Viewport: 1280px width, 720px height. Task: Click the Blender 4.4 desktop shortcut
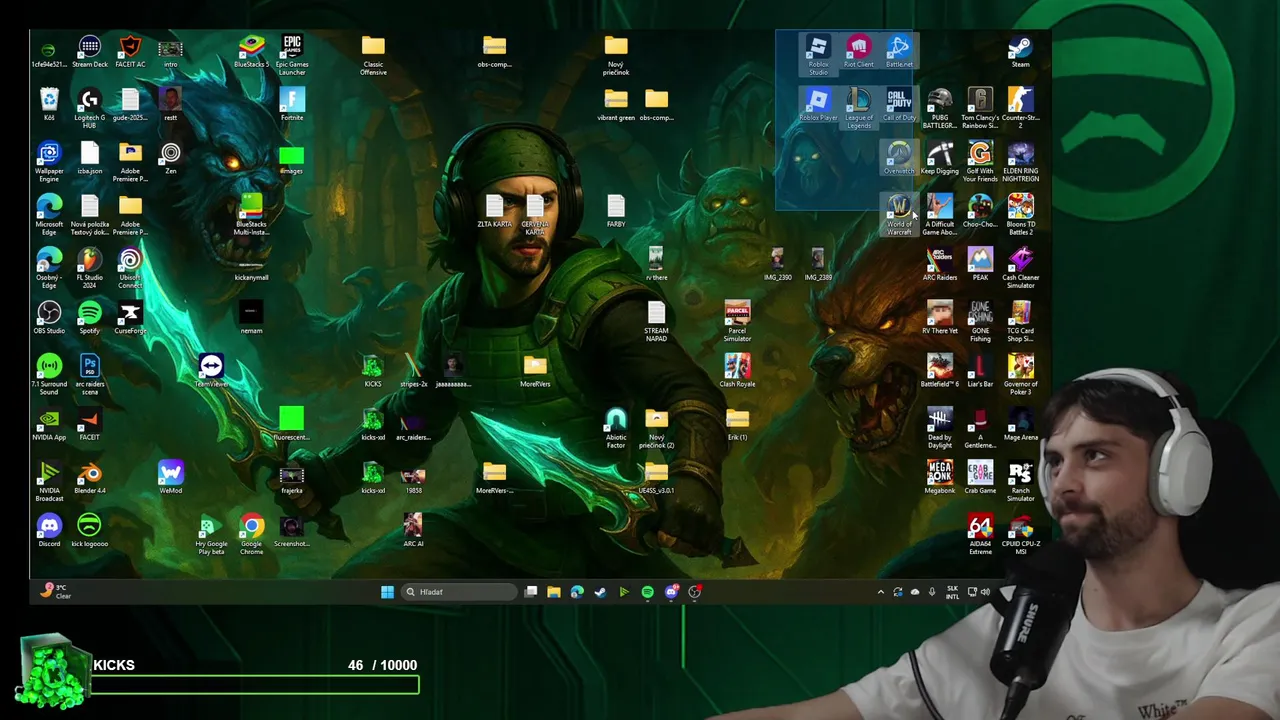tap(90, 477)
